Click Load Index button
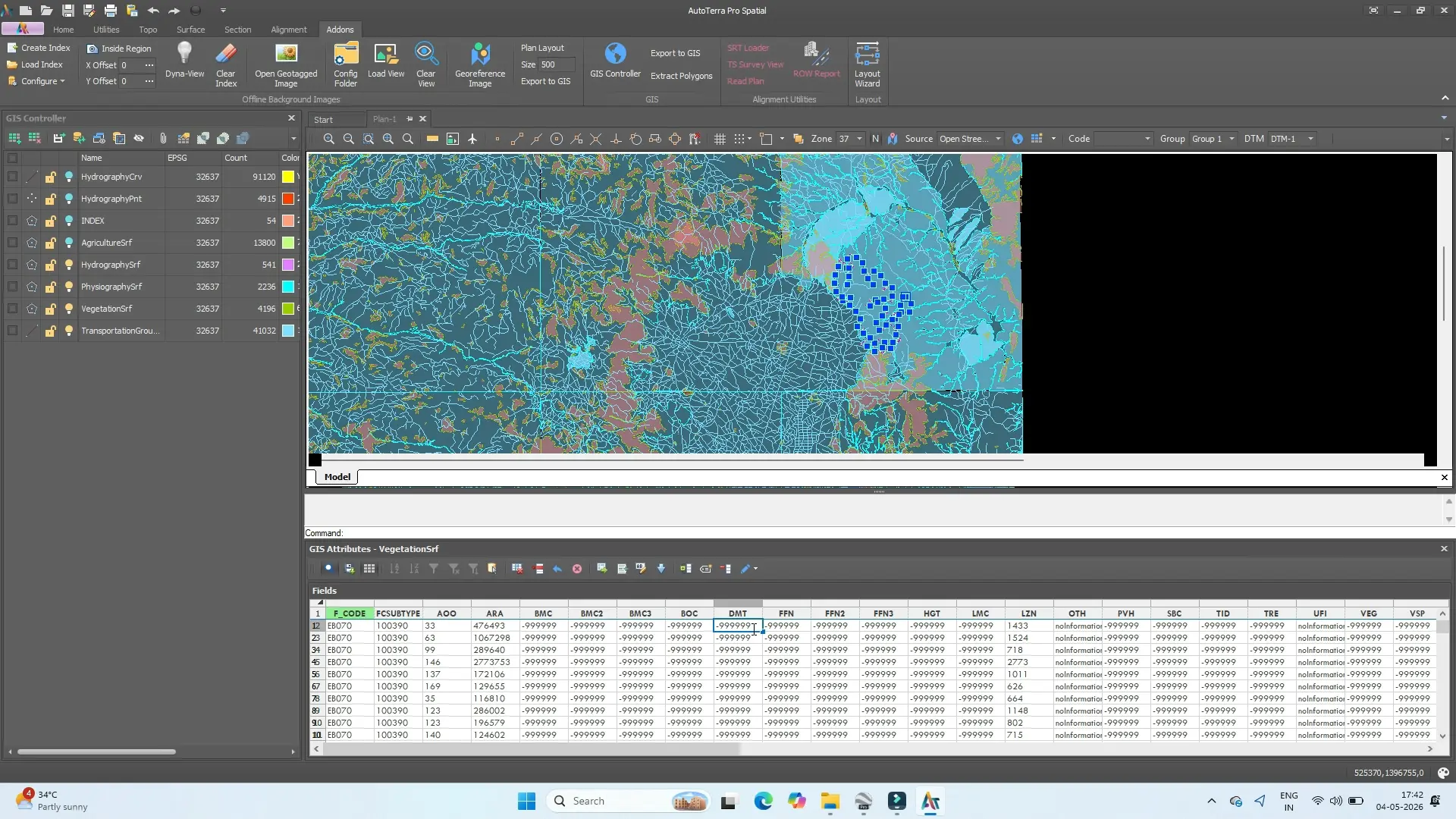This screenshot has height=819, width=1456. pos(35,64)
